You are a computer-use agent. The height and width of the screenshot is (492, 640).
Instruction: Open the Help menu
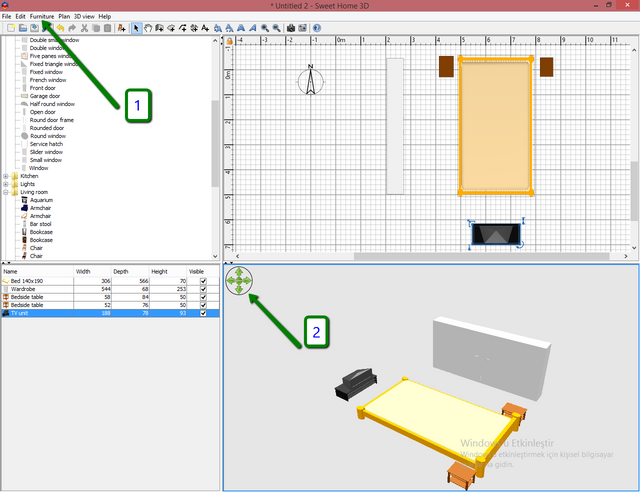click(x=104, y=16)
